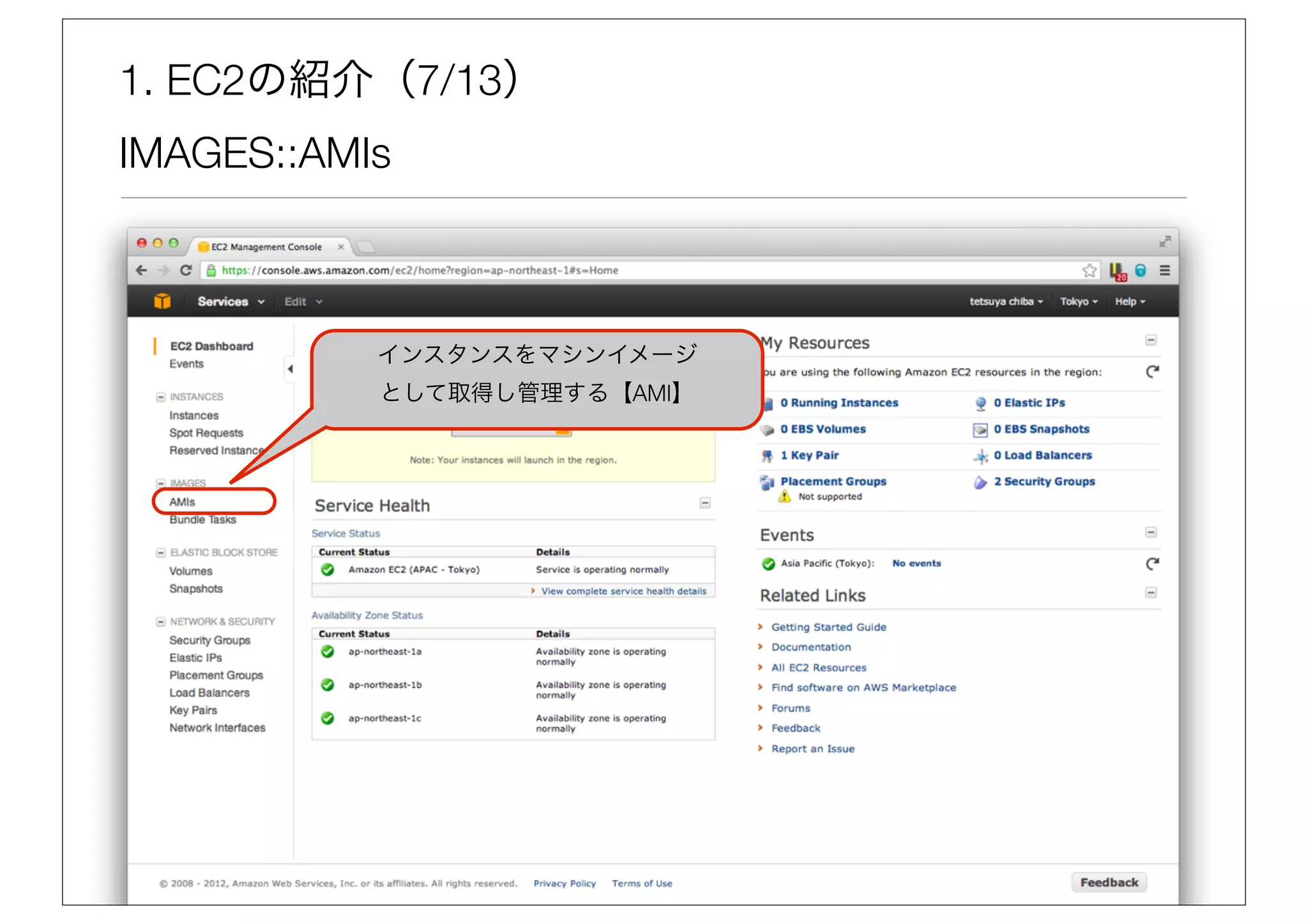The height and width of the screenshot is (924, 1308).
Task: Open Key Pairs in sidebar
Action: [x=193, y=710]
